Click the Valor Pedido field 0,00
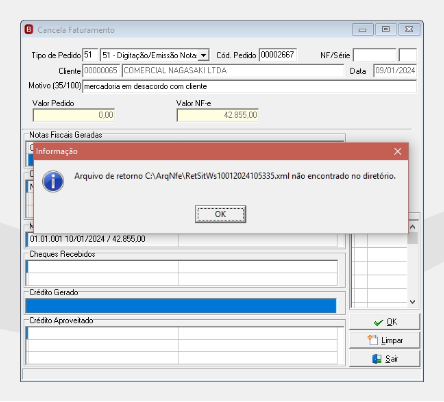 tap(74, 115)
